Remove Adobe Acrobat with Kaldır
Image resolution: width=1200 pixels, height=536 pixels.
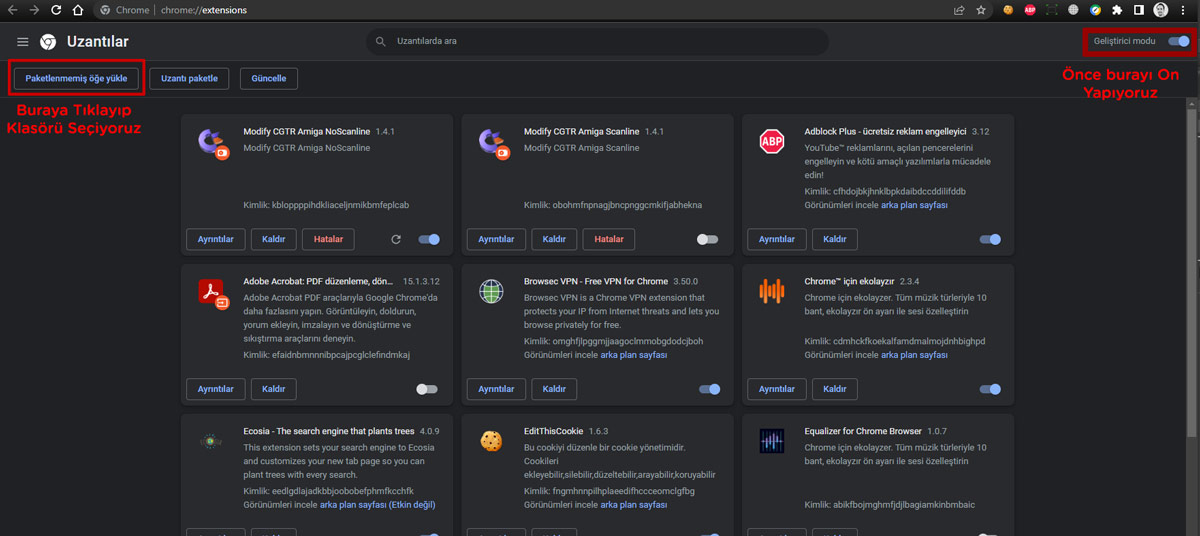click(x=273, y=389)
